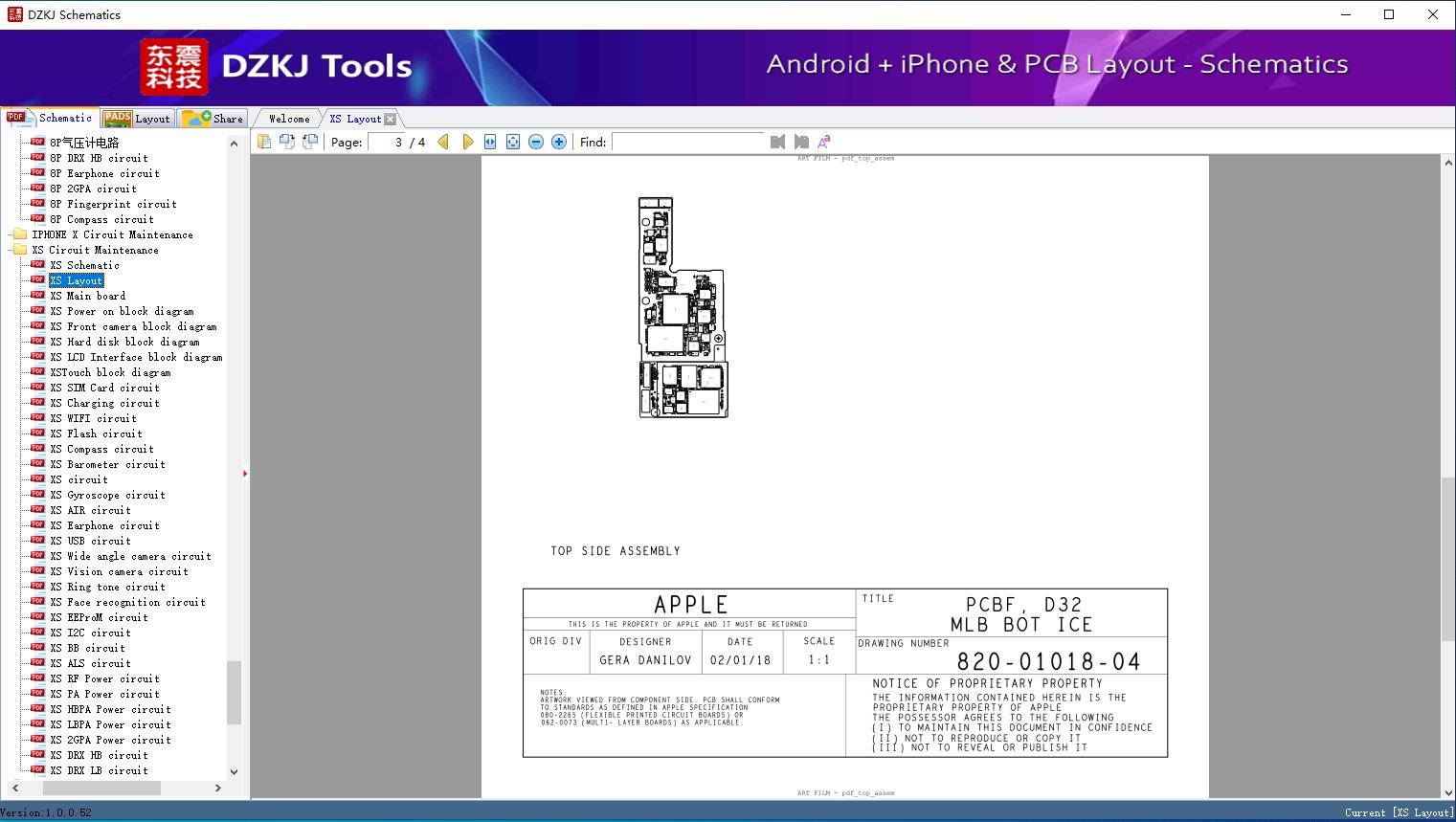Go to the previous page arrow

[x=443, y=142]
